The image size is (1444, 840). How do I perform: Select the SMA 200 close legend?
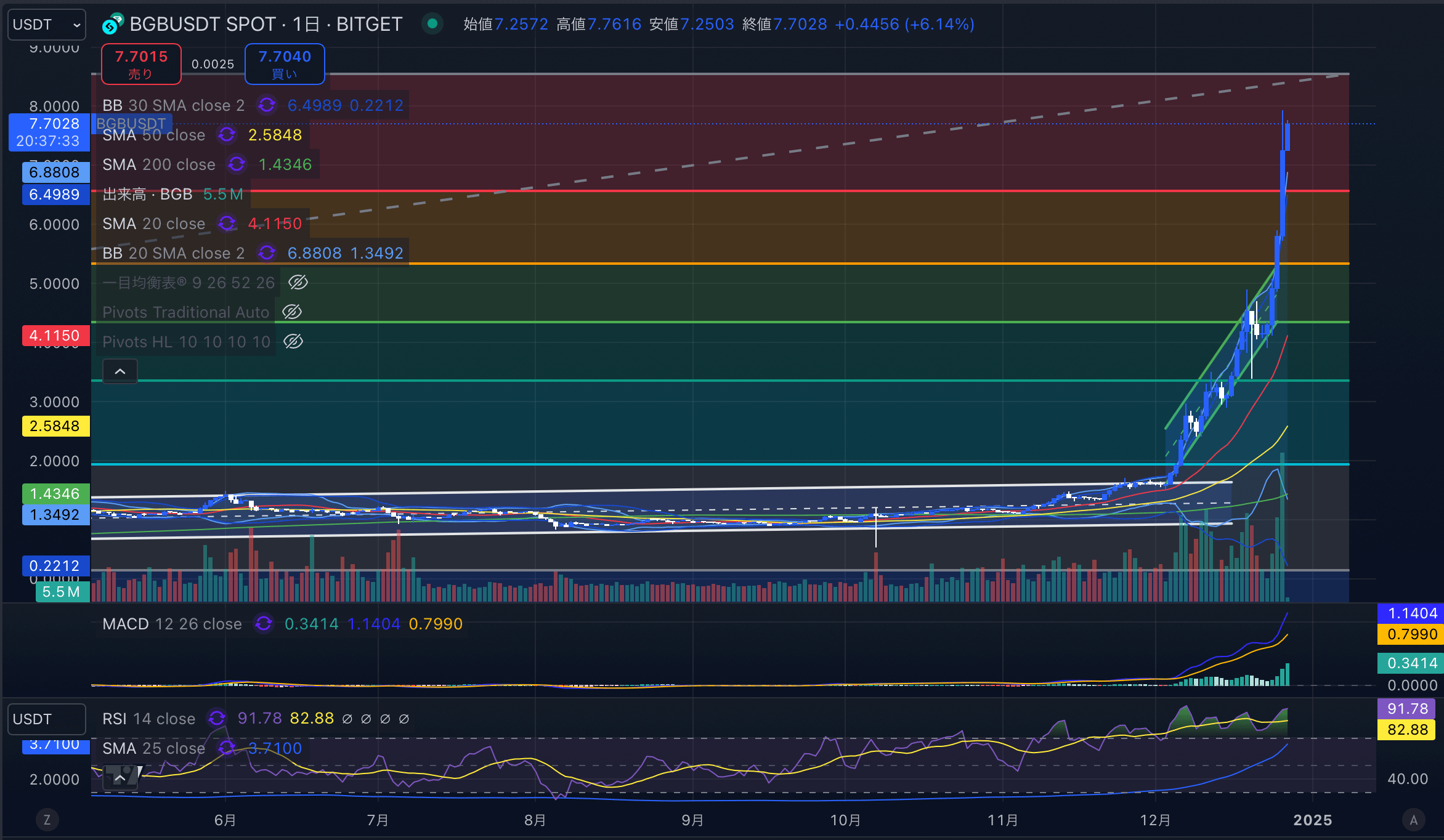[159, 164]
